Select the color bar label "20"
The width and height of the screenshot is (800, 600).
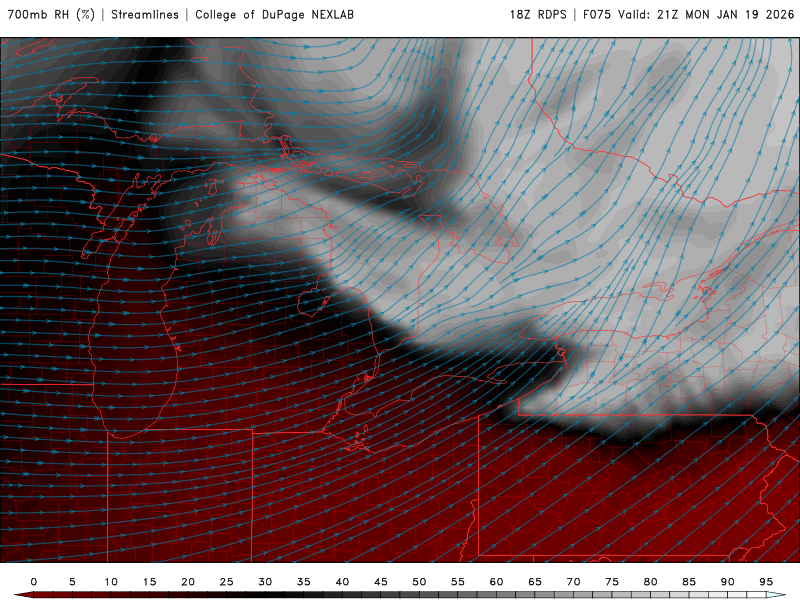tap(188, 582)
